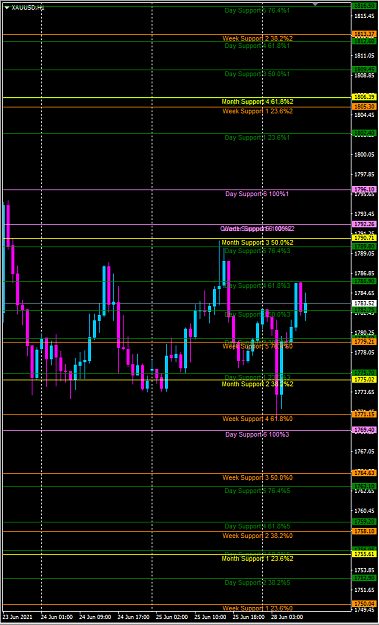Select the 'Day Support 4 61.8%5' label
The image size is (379, 625).
tap(257, 527)
